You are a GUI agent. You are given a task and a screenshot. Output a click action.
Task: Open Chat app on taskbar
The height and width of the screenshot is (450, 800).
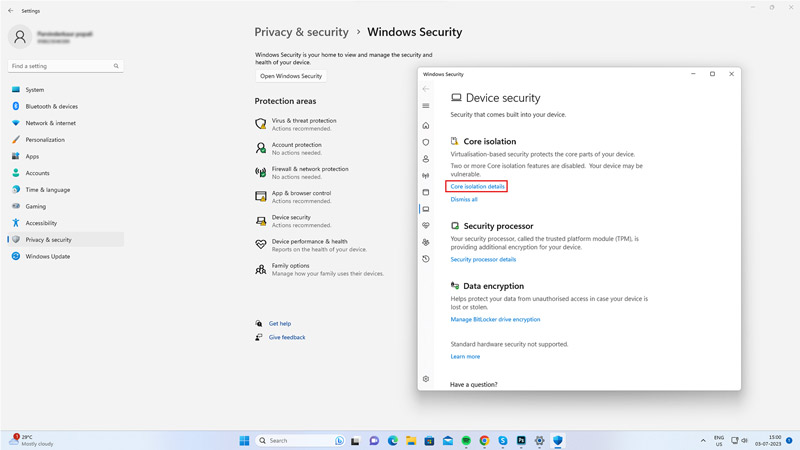tap(374, 440)
